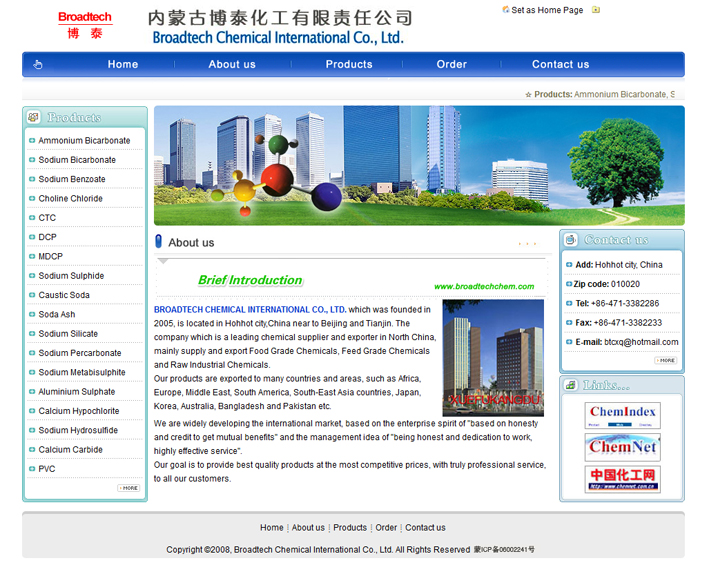Click the Broadtech logo in header
This screenshot has width=709, height=565.
click(84, 25)
